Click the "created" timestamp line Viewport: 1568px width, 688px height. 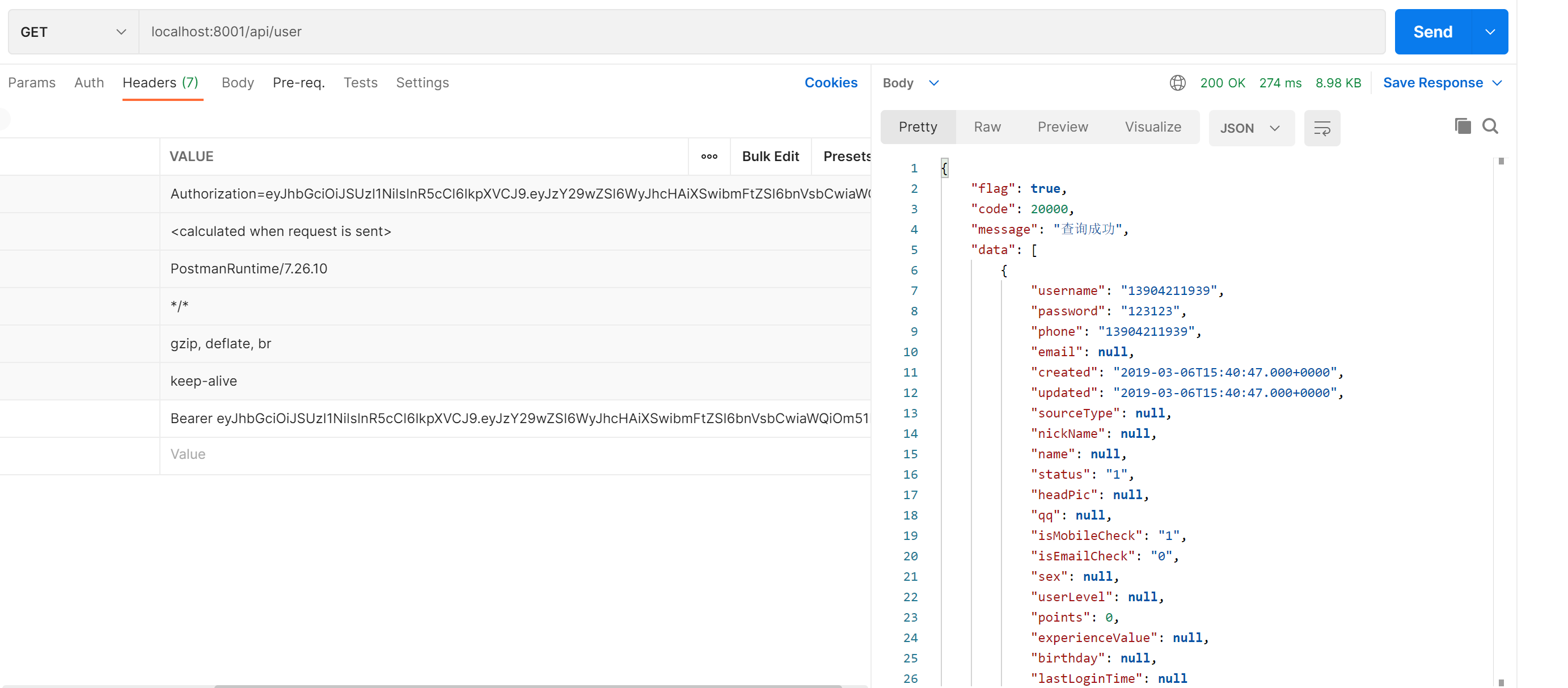pos(1186,373)
